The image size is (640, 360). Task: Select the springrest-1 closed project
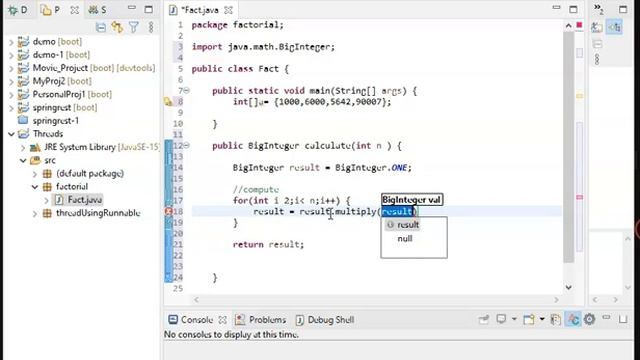pyautogui.click(x=56, y=121)
